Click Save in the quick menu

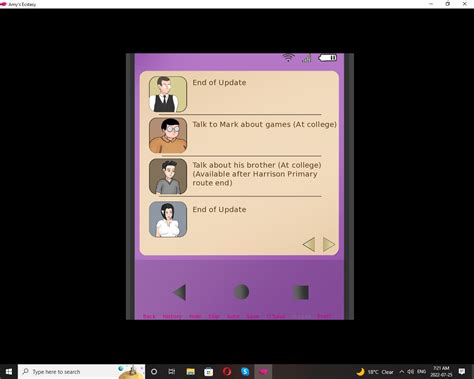(253, 316)
